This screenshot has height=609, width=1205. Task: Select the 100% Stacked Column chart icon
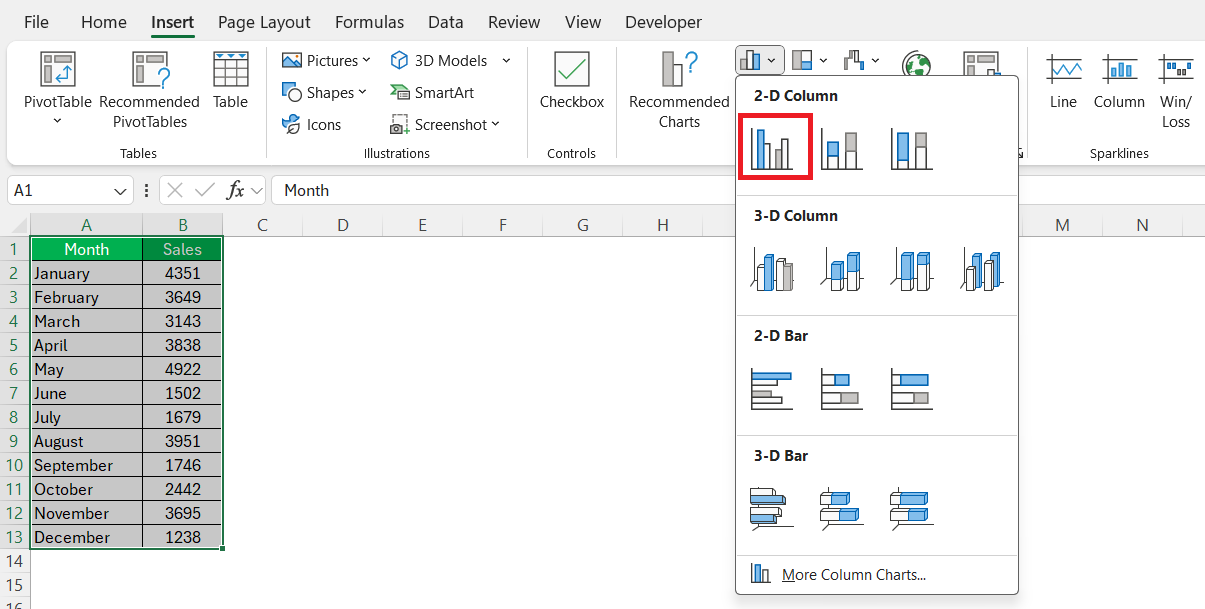912,149
